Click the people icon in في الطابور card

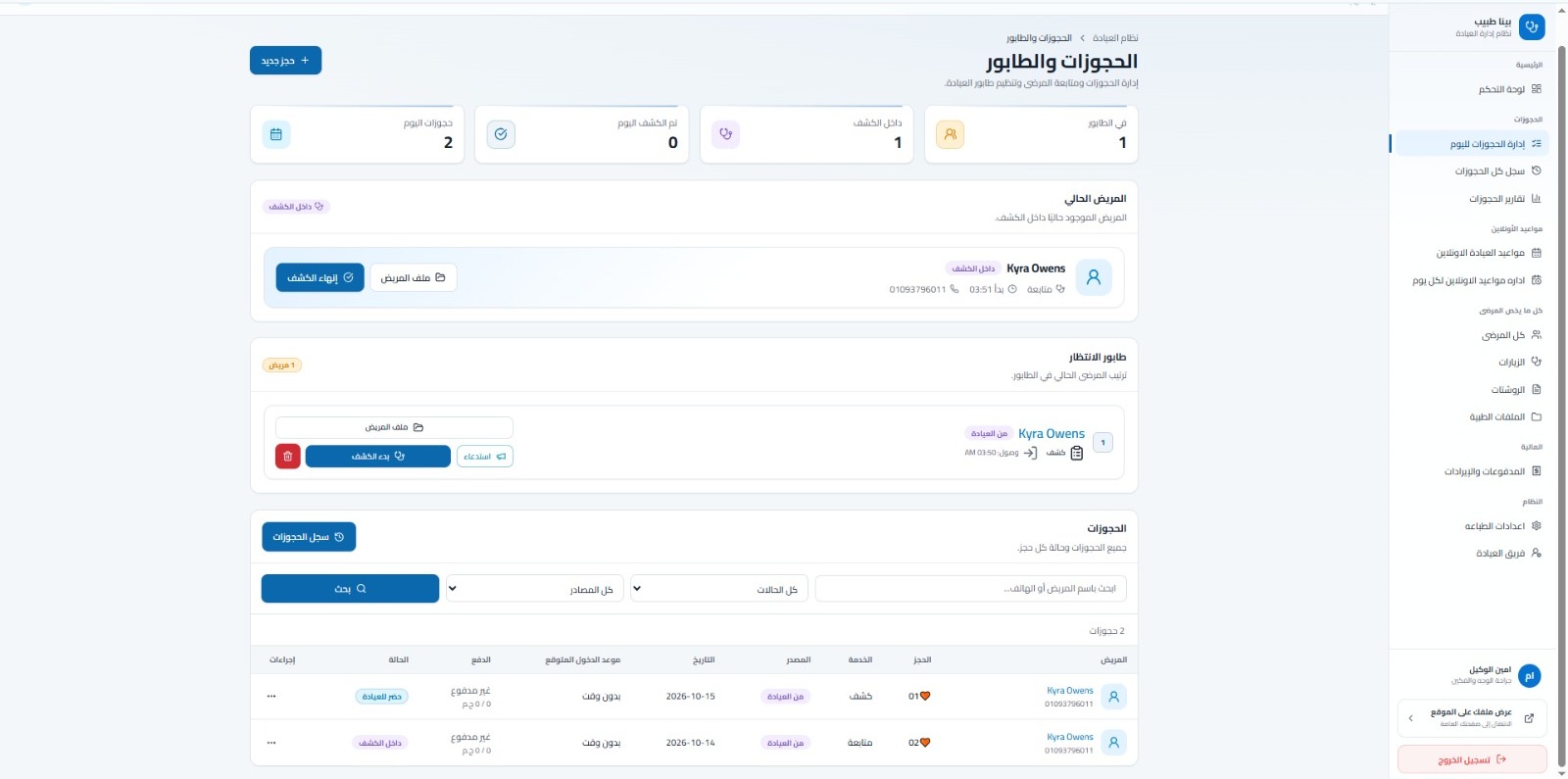click(950, 134)
